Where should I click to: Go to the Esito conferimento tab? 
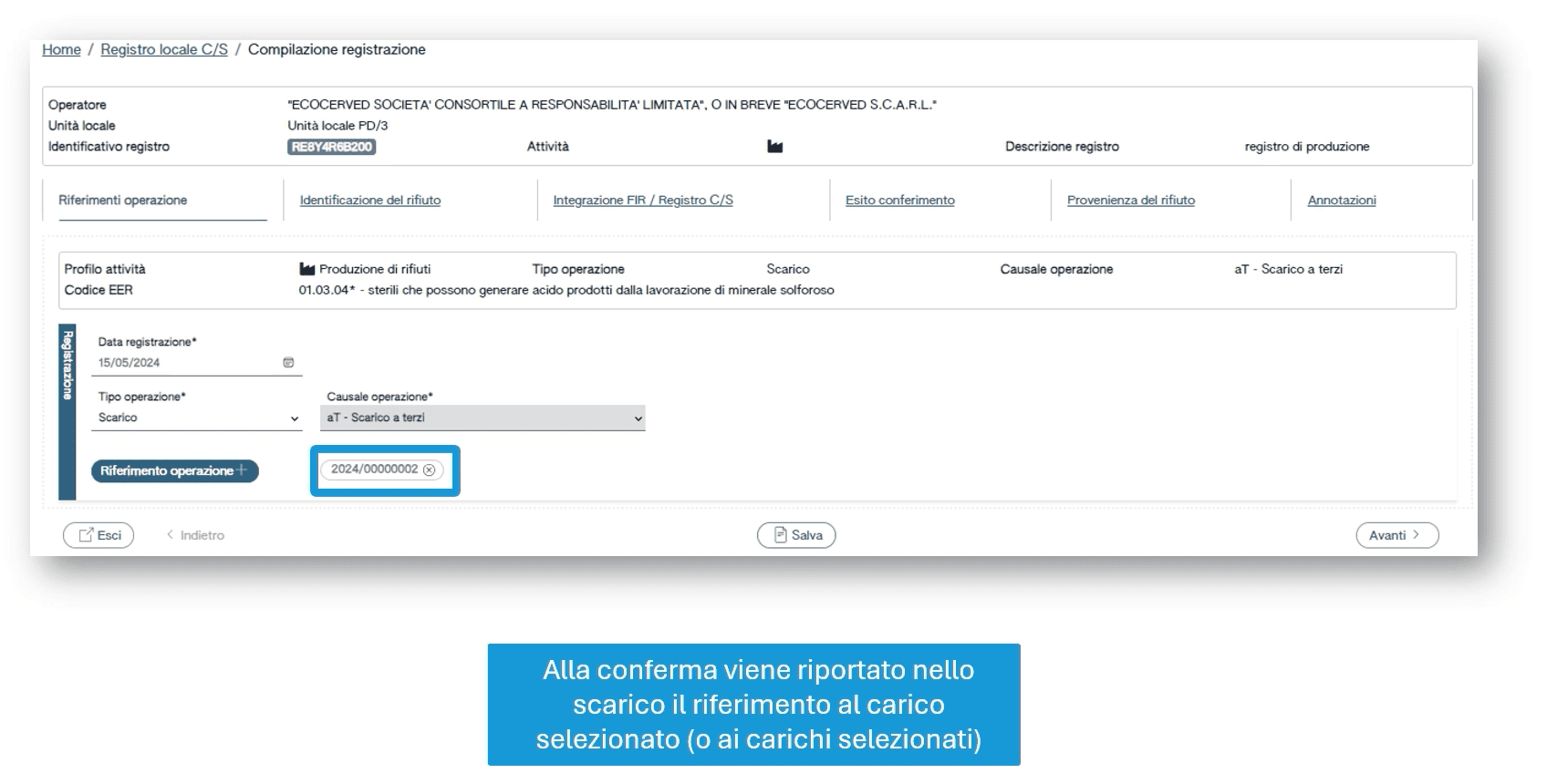pos(899,201)
